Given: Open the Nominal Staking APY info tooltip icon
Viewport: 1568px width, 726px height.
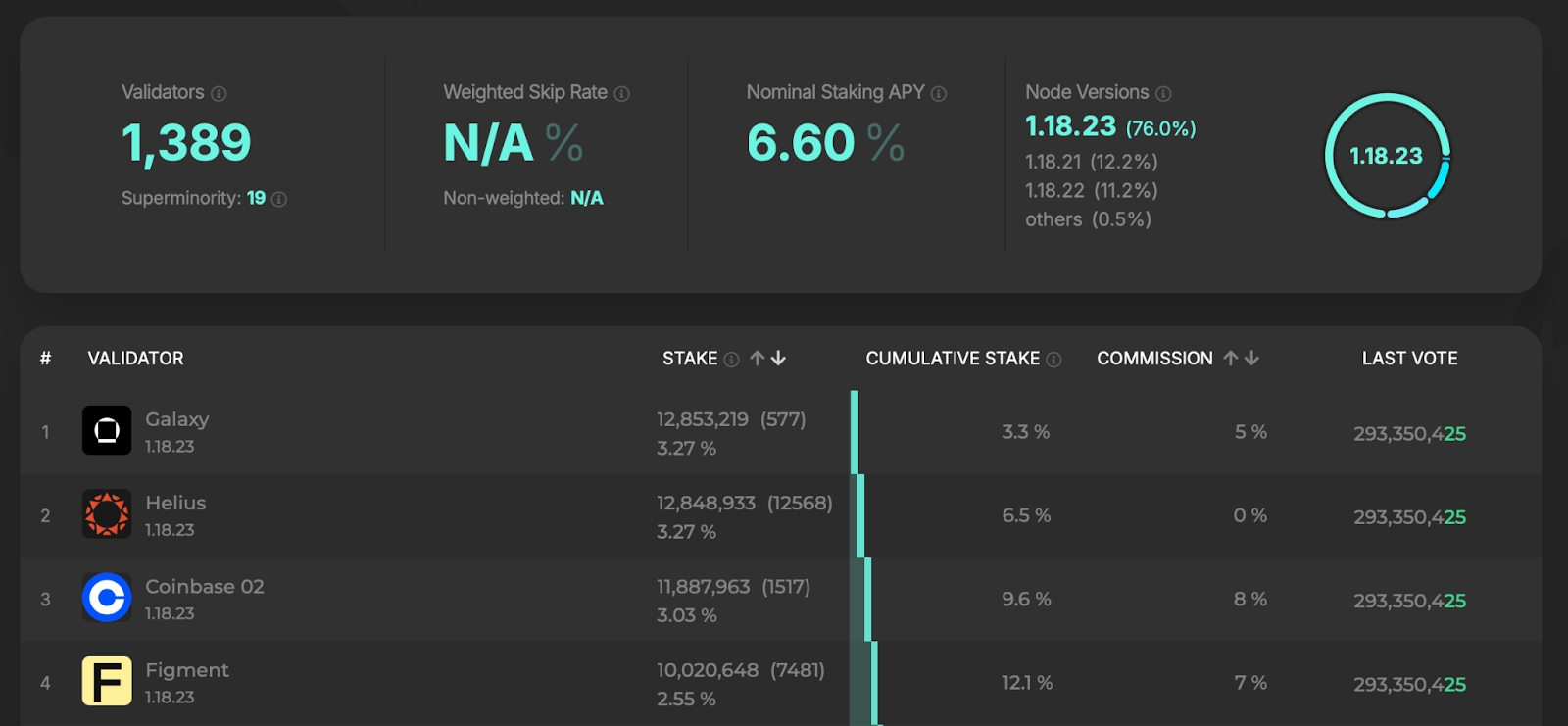Looking at the screenshot, I should (938, 94).
